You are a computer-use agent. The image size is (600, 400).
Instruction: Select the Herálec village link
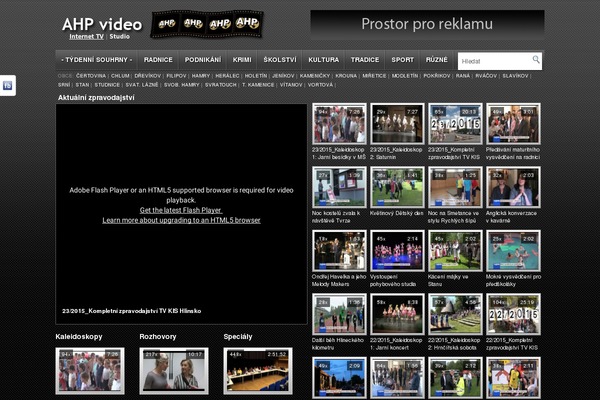(227, 76)
